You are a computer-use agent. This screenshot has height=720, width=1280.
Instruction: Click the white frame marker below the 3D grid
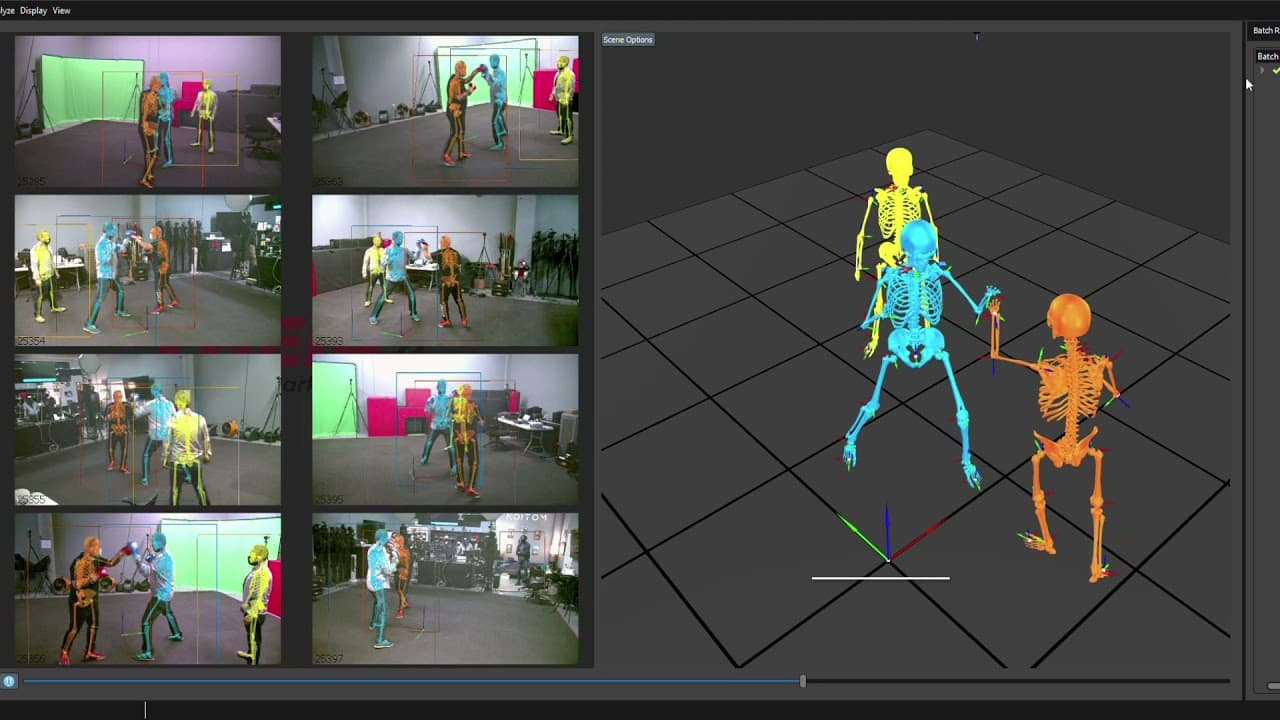coord(881,577)
